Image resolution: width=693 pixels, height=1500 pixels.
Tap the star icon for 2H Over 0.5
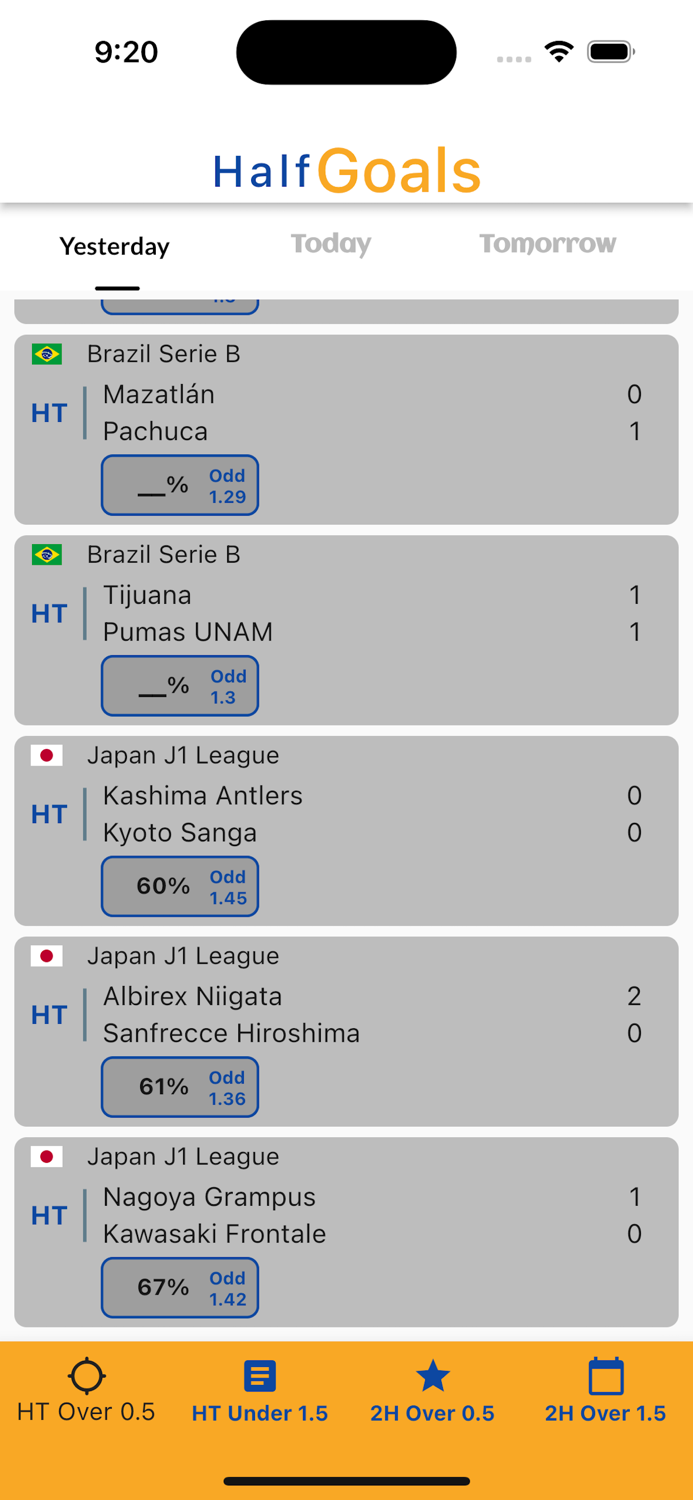click(432, 1376)
